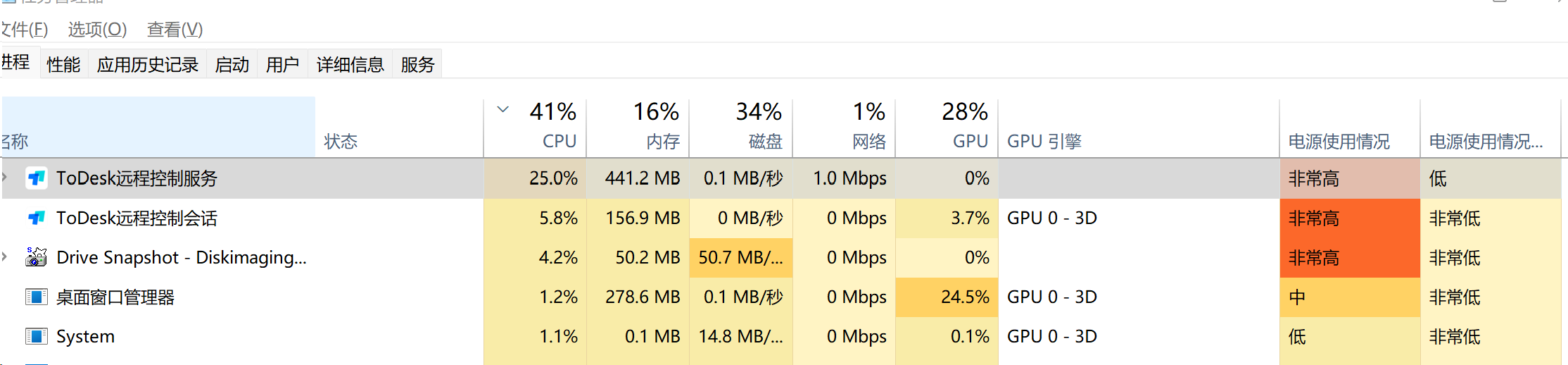Click the ToDesk远程控制服务 process icon
This screenshot has height=365, width=1568.
(x=36, y=178)
